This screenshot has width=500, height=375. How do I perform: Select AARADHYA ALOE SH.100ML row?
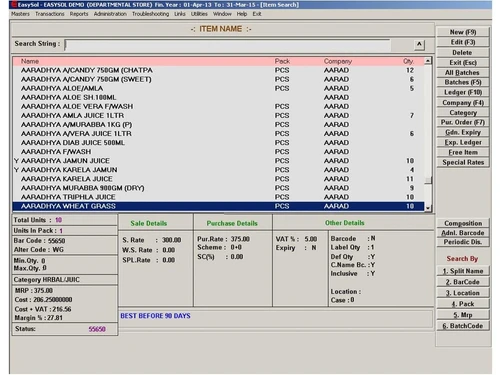[218, 97]
